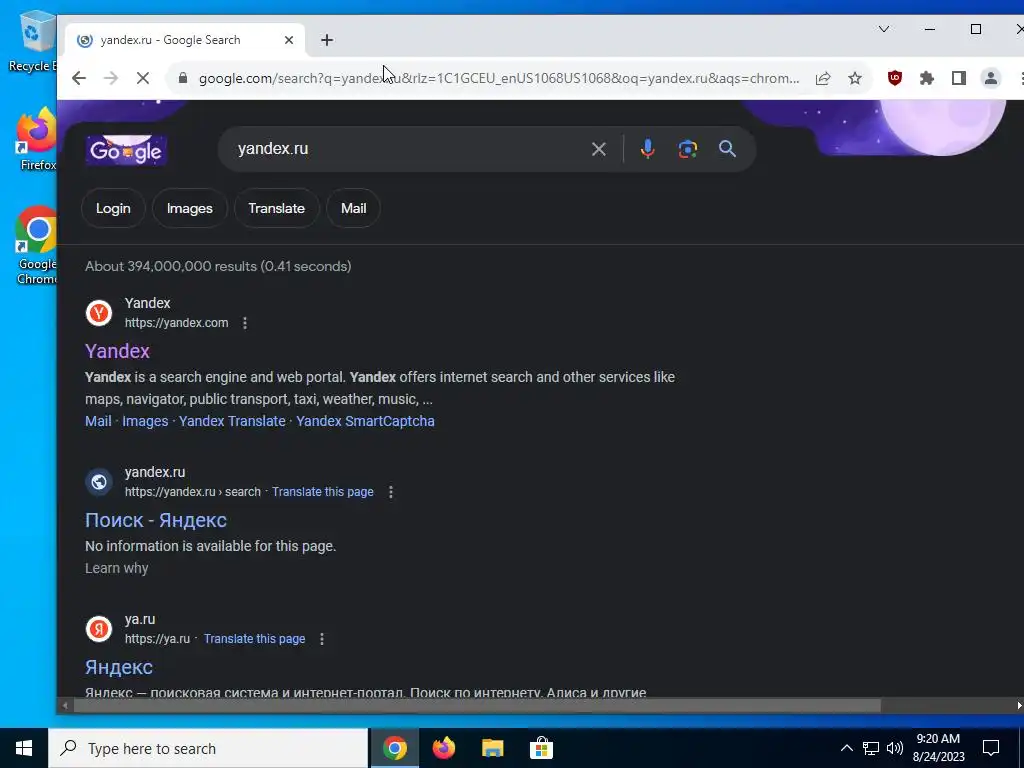Clear the search box with X icon
This screenshot has height=768, width=1024.
point(599,149)
